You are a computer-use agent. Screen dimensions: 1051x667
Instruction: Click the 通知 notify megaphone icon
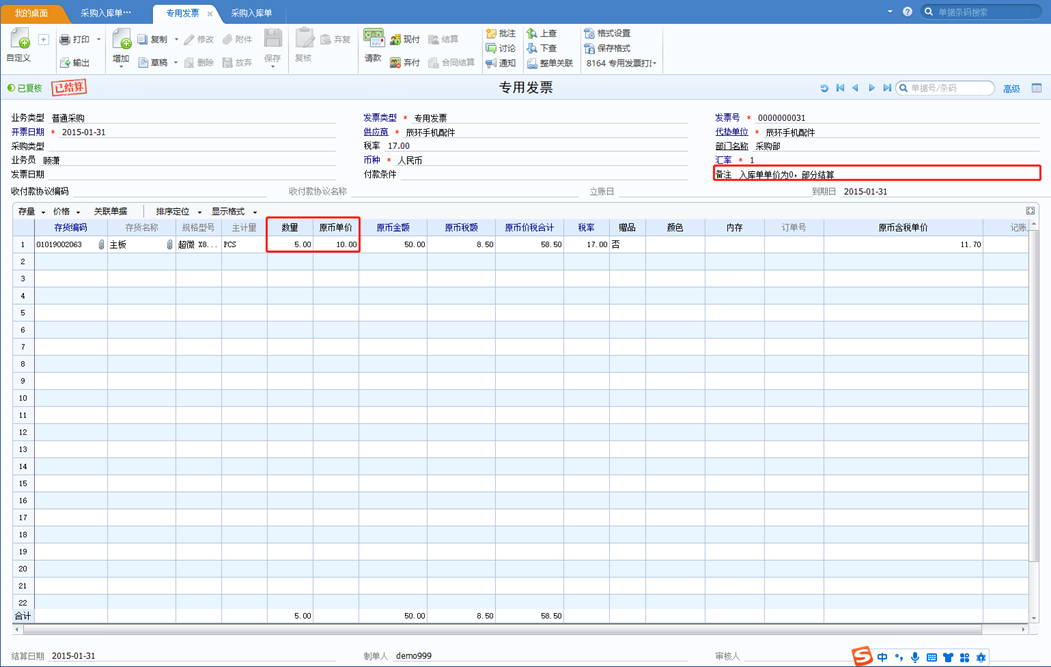point(491,63)
